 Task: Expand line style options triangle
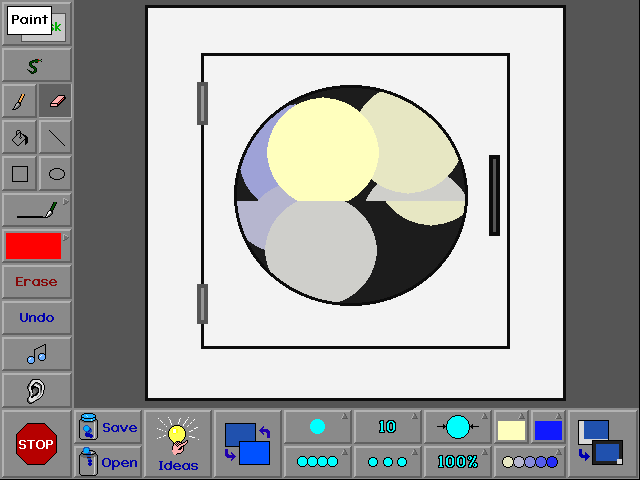click(66, 202)
